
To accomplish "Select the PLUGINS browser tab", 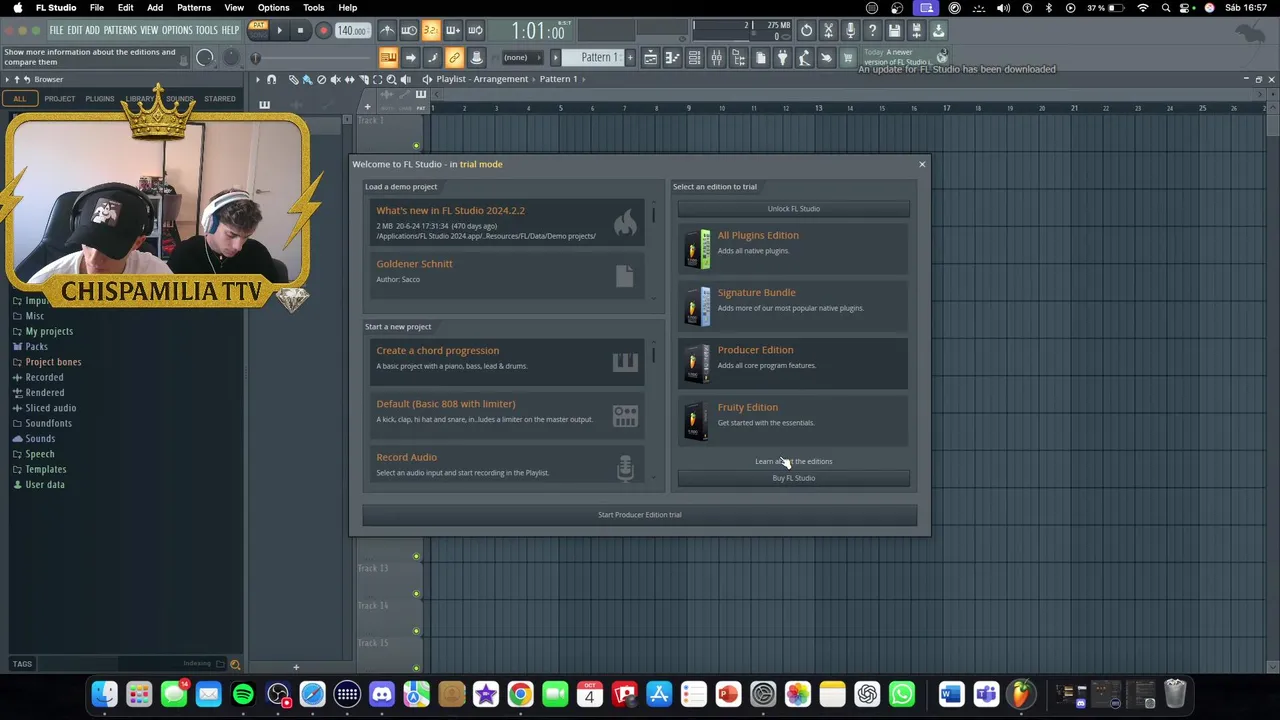I will tap(99, 99).
